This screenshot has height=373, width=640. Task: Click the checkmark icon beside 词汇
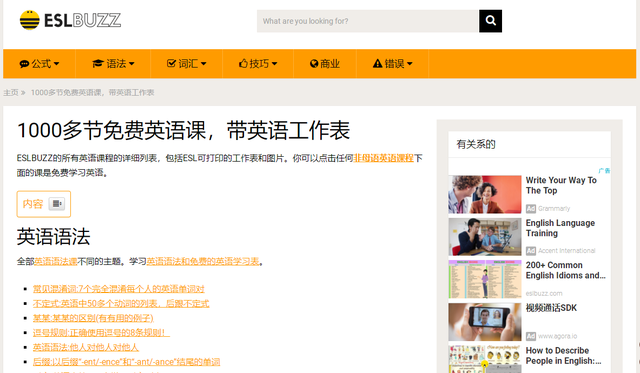coord(171,63)
